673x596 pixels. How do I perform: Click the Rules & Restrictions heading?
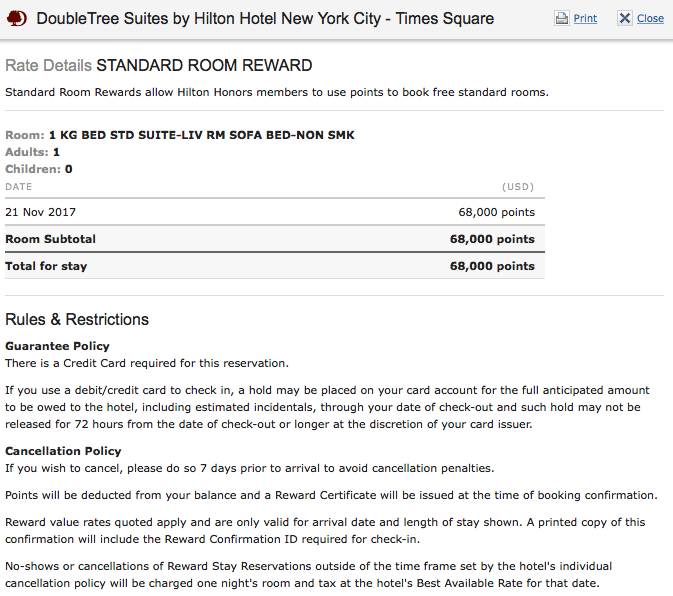77,320
